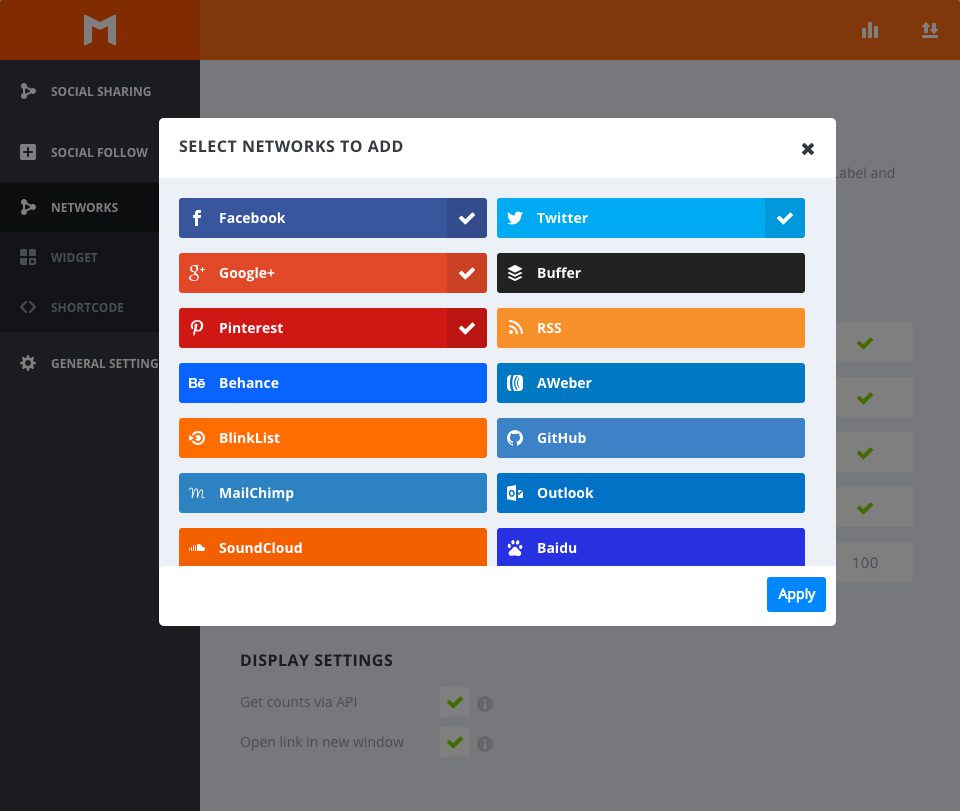
Task: Open the Social Follow section
Action: (x=99, y=152)
